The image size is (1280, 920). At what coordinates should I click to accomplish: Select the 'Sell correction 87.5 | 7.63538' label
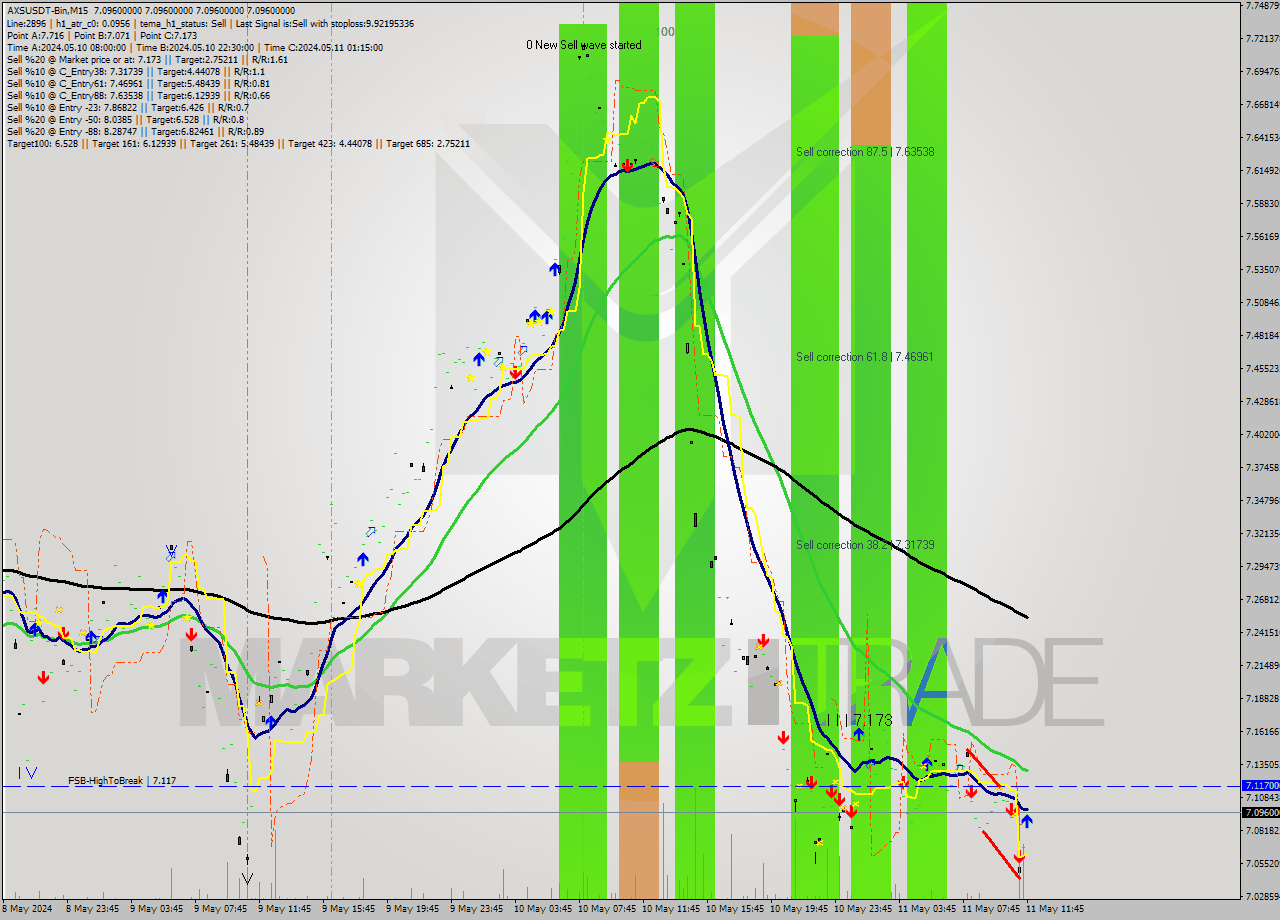(865, 152)
